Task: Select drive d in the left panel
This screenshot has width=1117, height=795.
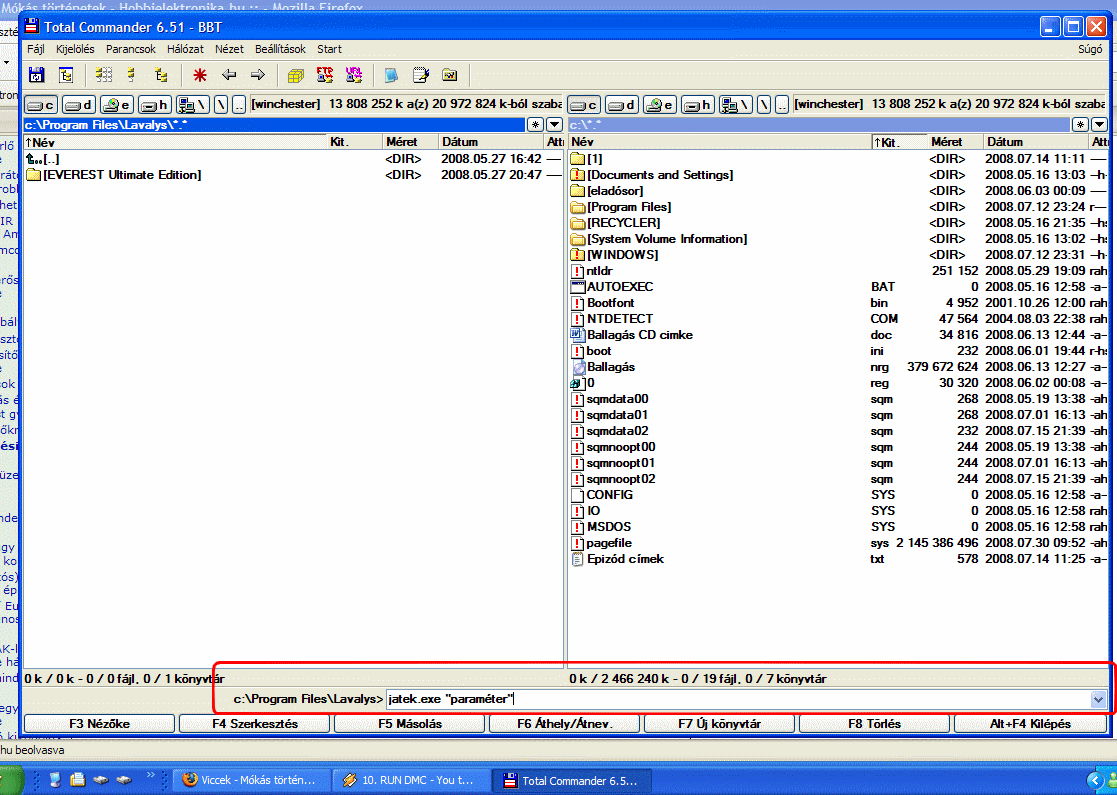Action: click(78, 105)
